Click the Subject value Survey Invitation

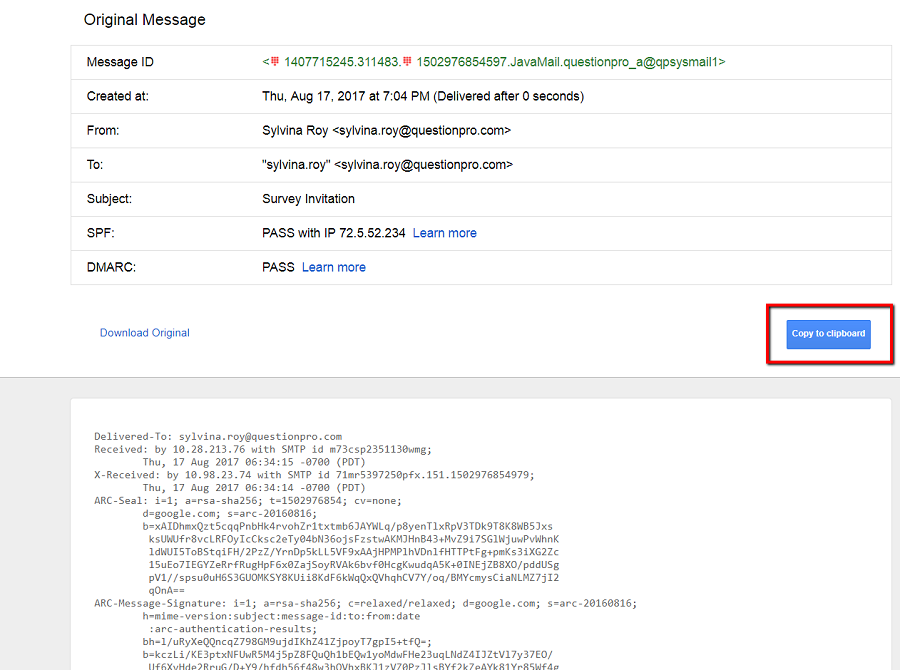pyautogui.click(x=310, y=198)
